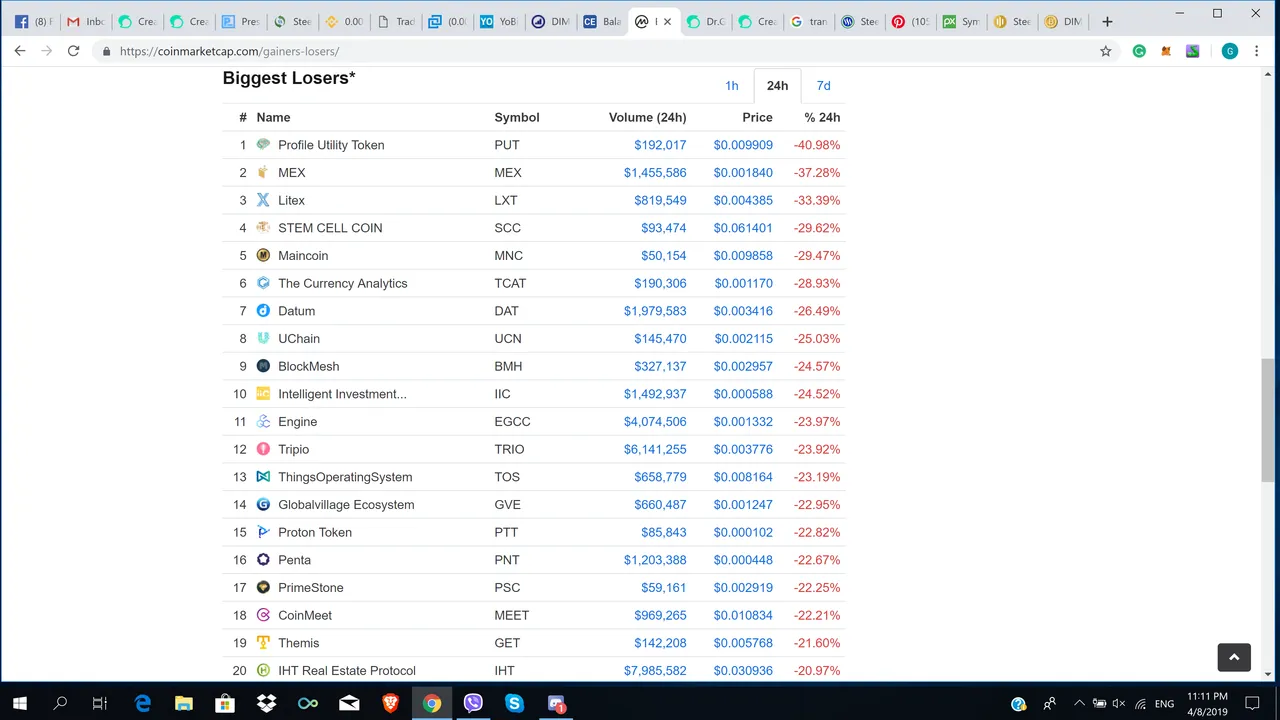
Task: Open Skype from the taskbar
Action: tap(514, 703)
